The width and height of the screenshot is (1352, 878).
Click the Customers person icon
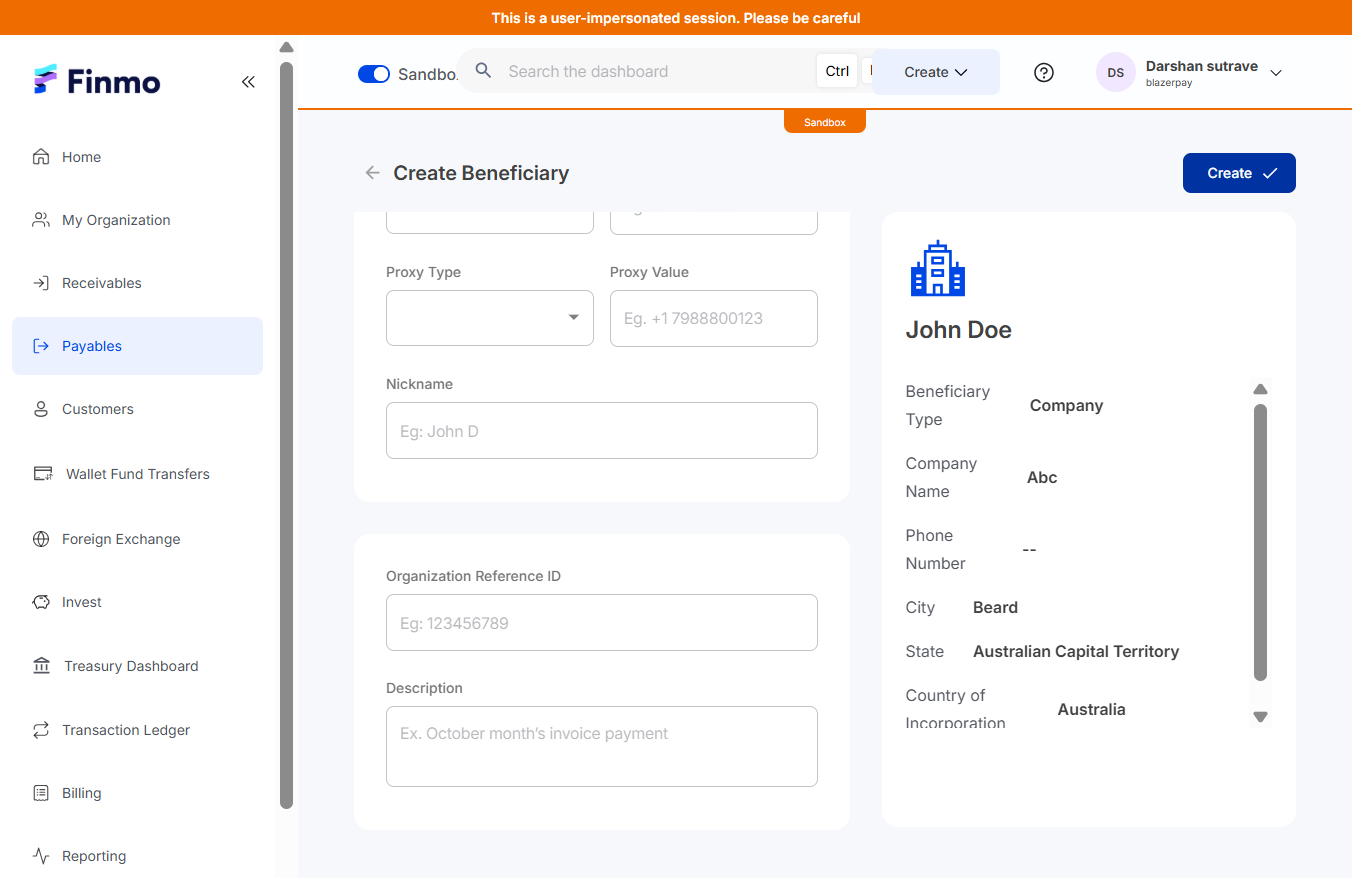[41, 409]
